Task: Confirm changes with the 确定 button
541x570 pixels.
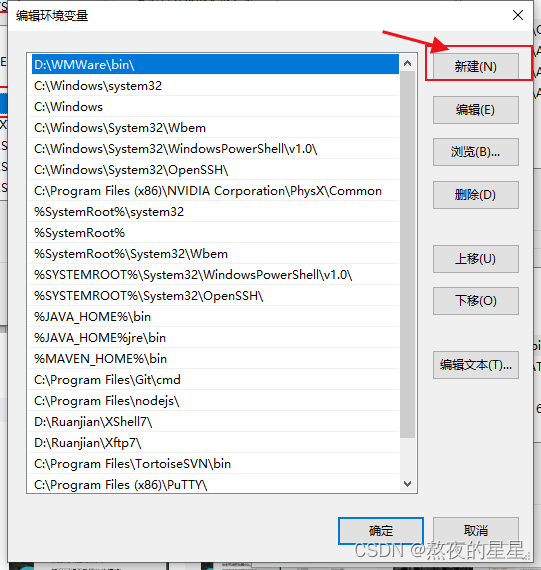Action: click(x=381, y=531)
